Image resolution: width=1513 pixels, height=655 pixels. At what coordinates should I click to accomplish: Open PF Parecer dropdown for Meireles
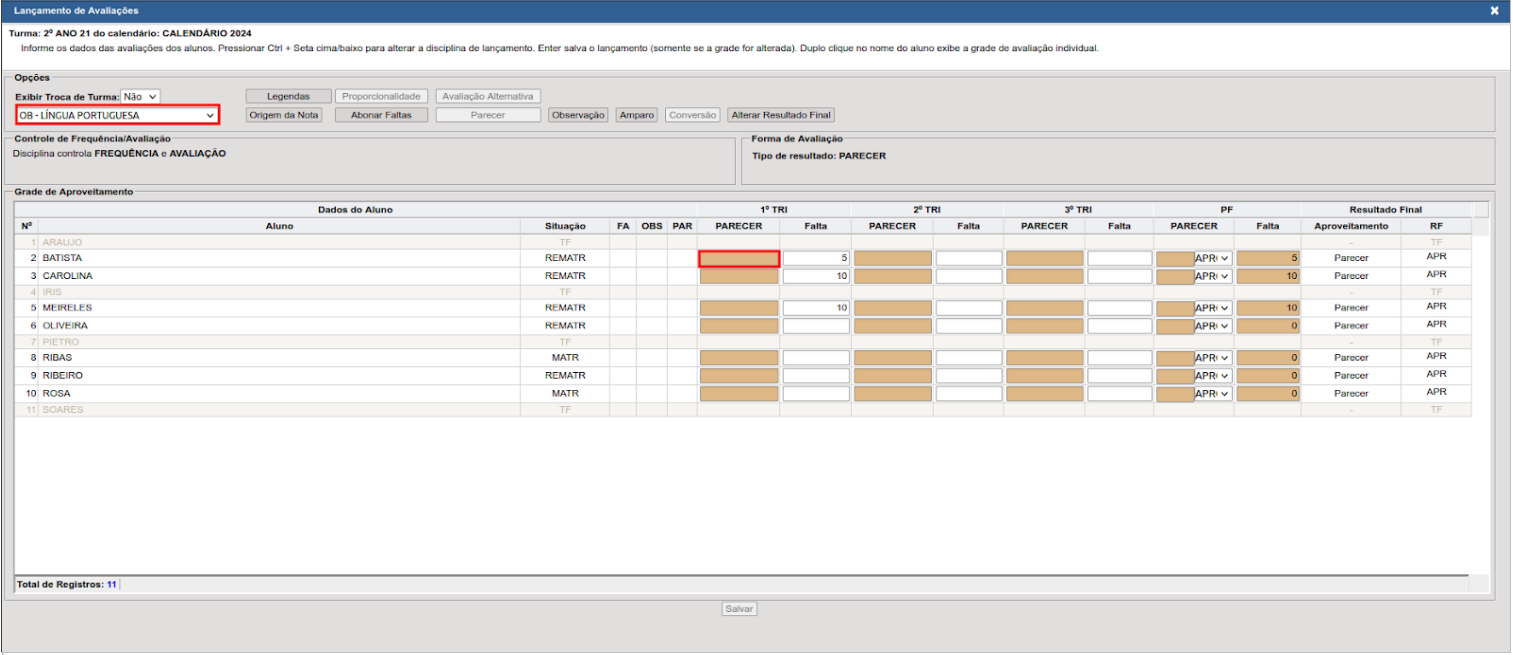1212,308
